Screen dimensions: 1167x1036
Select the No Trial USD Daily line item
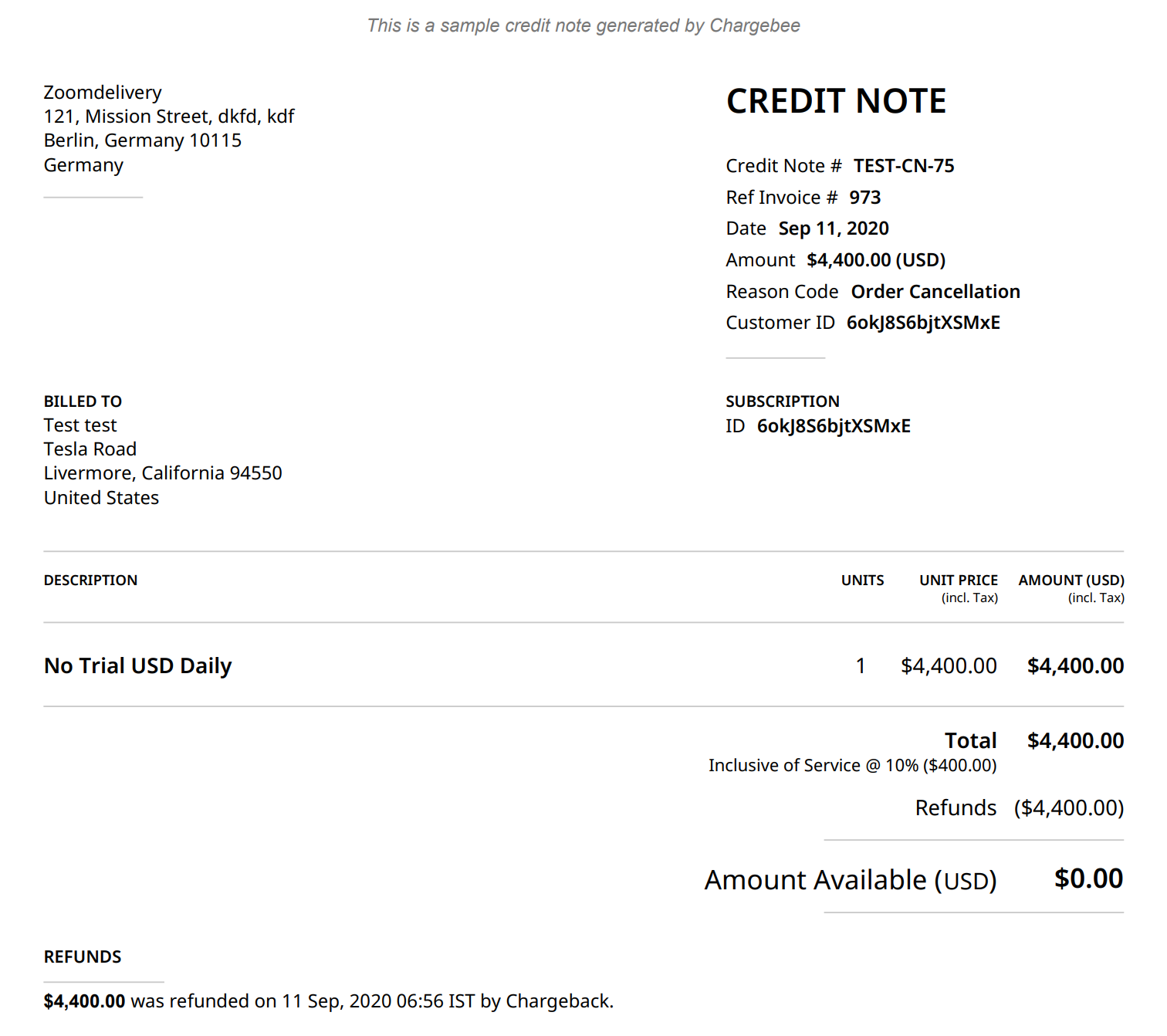click(x=137, y=665)
